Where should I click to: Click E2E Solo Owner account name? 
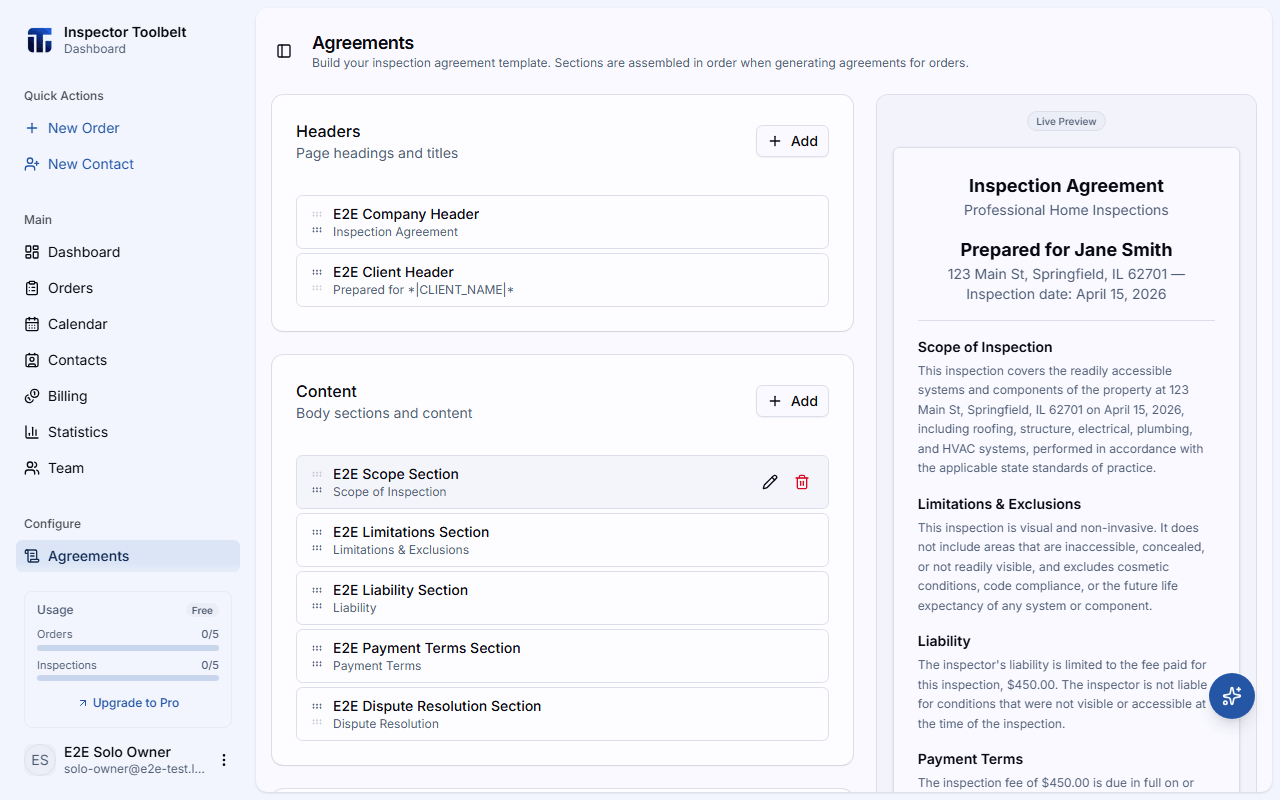click(x=117, y=752)
